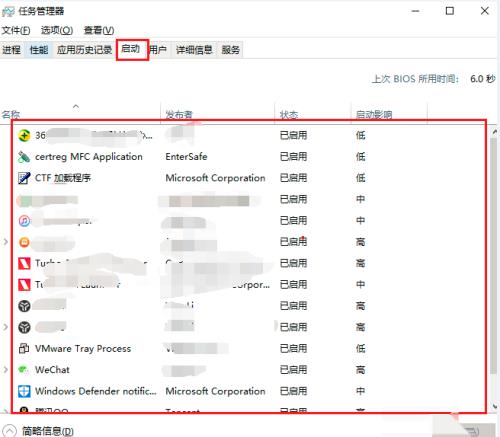Click the certreg MFC Application icon
Image resolution: width=500 pixels, height=437 pixels.
24,157
